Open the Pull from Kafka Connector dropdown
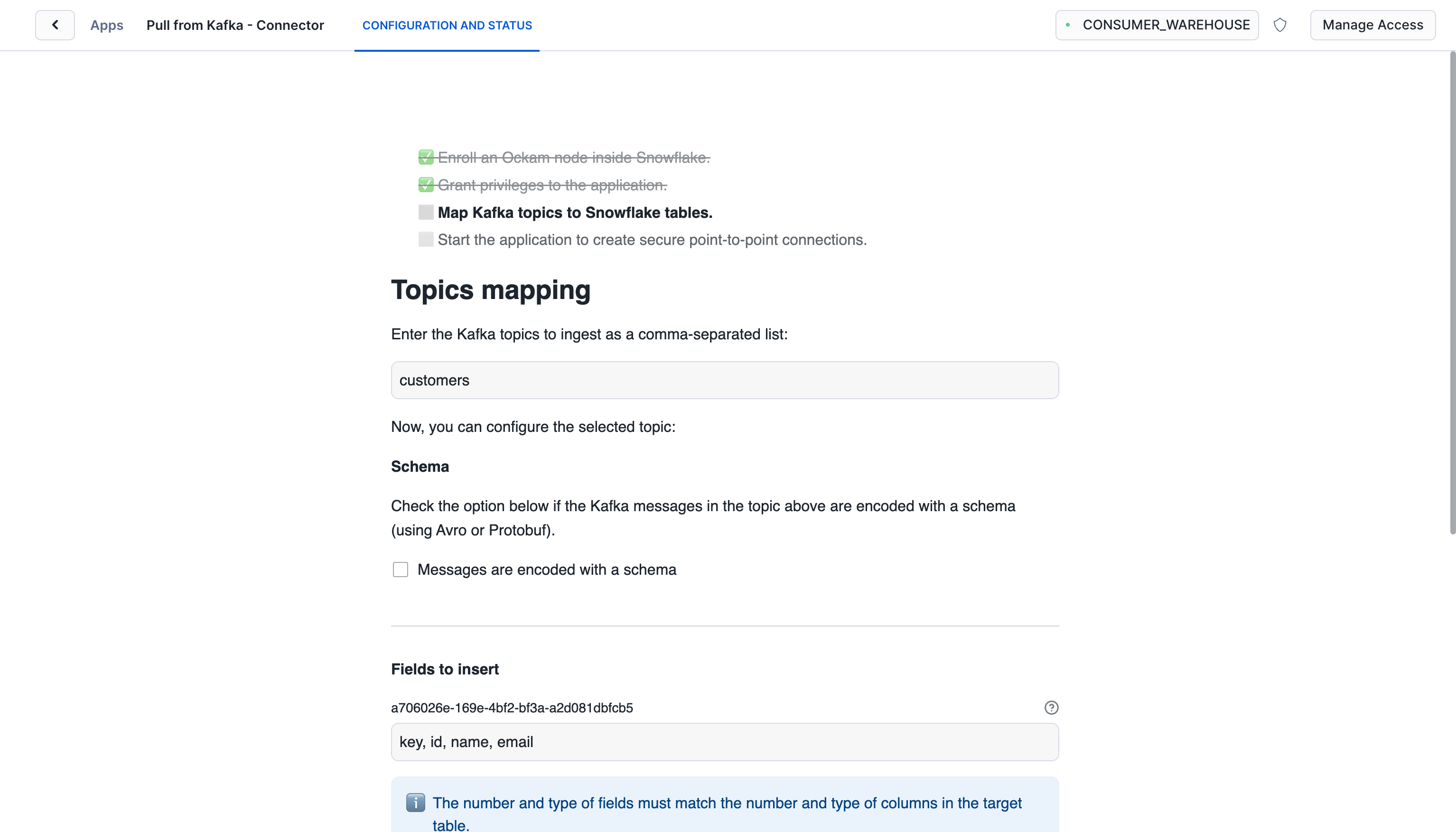This screenshot has height=832, width=1456. click(235, 24)
